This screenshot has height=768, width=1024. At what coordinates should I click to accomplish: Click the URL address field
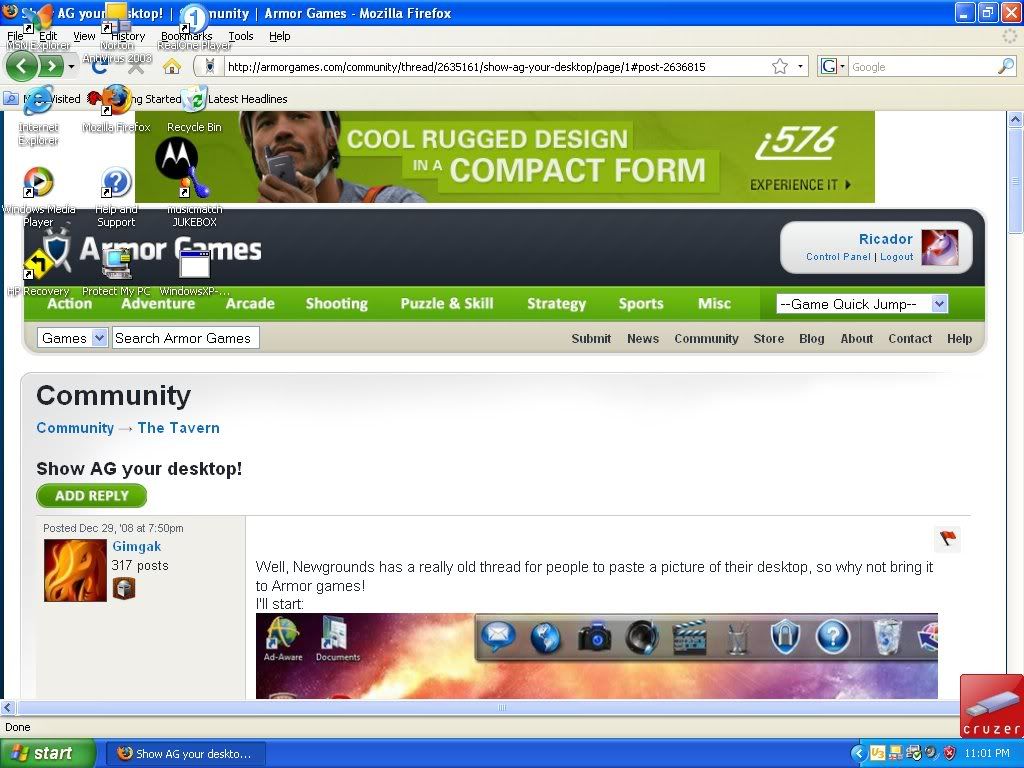[496, 67]
